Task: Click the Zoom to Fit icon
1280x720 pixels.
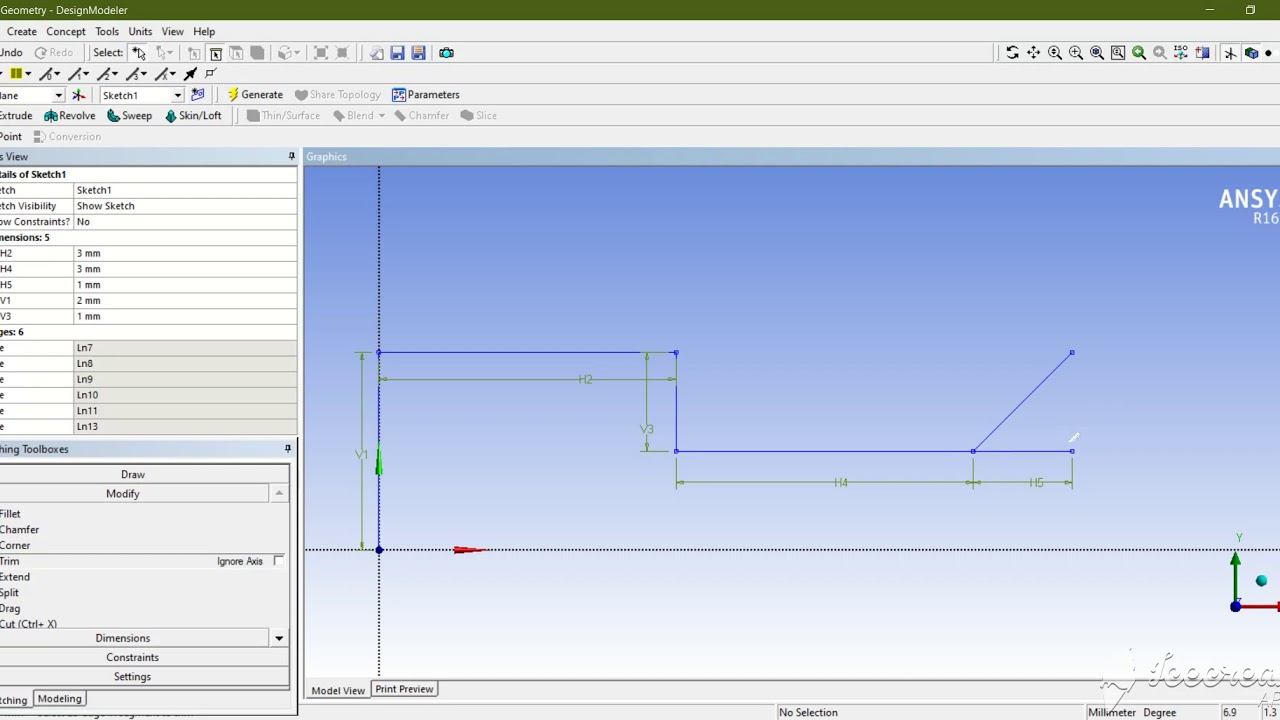Action: pyautogui.click(x=1097, y=53)
